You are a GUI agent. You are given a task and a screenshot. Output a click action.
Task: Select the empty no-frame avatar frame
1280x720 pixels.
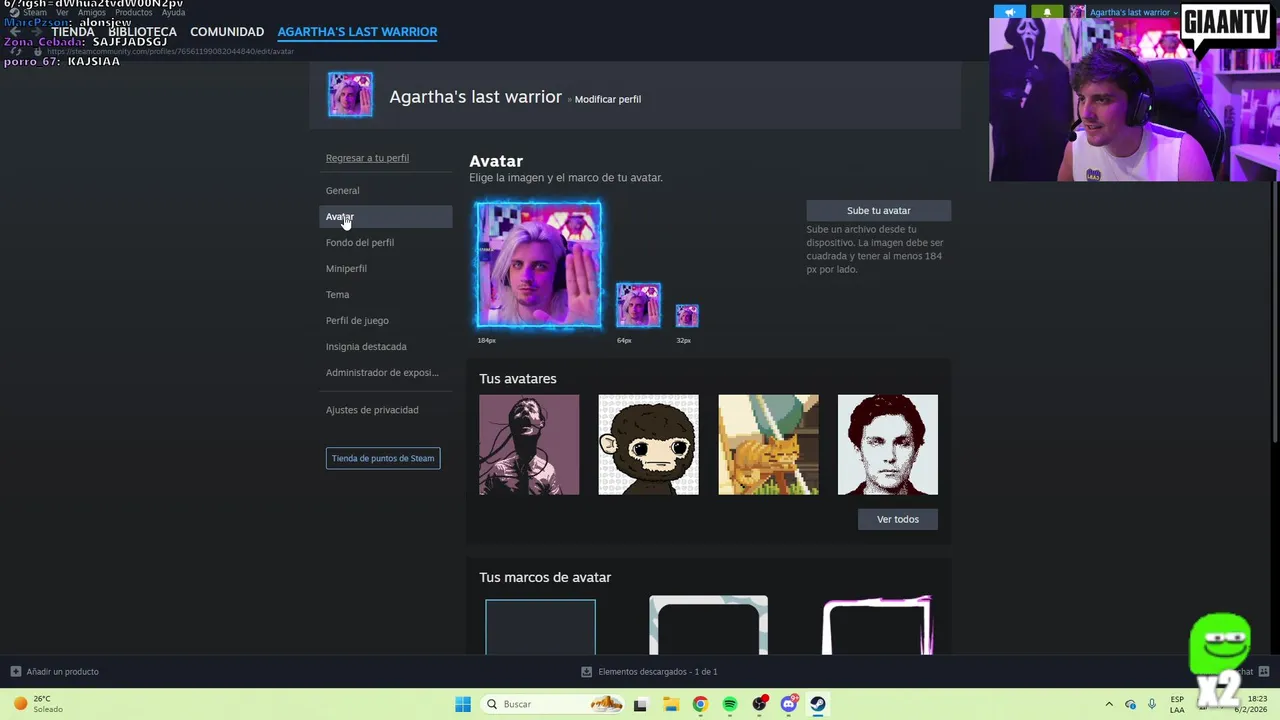[x=540, y=627]
